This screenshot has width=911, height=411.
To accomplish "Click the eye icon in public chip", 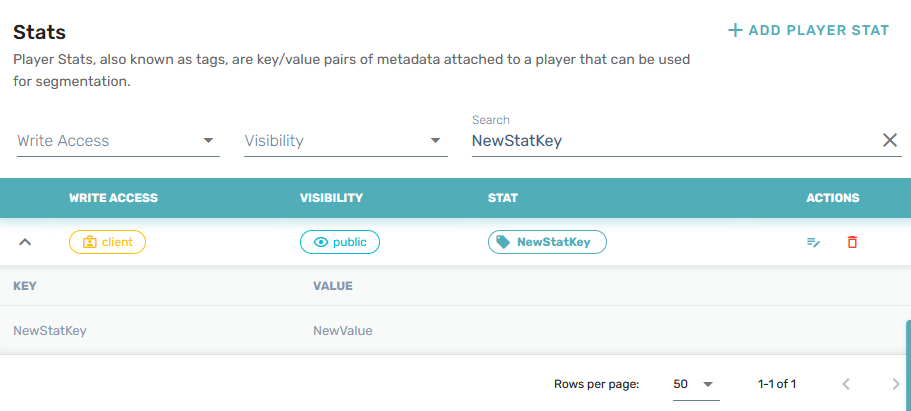I will (x=321, y=242).
